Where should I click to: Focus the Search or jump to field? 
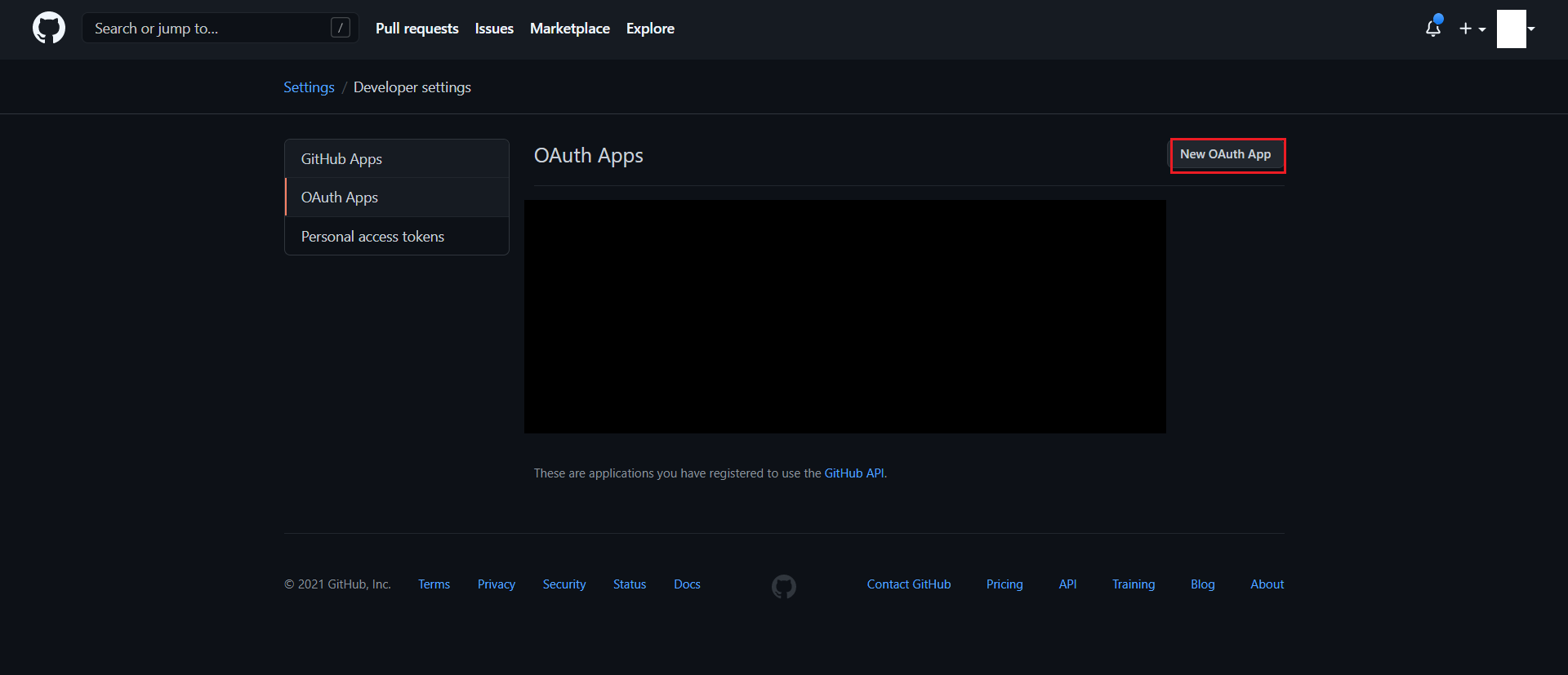[x=220, y=28]
